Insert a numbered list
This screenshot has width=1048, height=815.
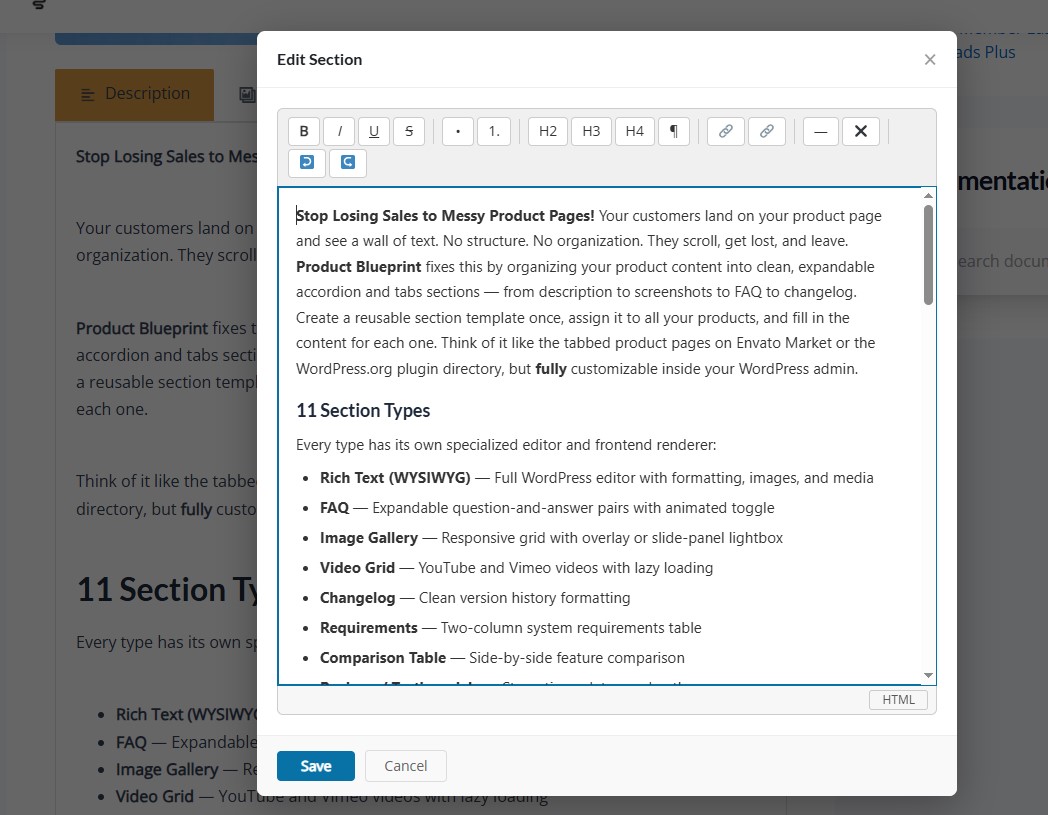[493, 130]
